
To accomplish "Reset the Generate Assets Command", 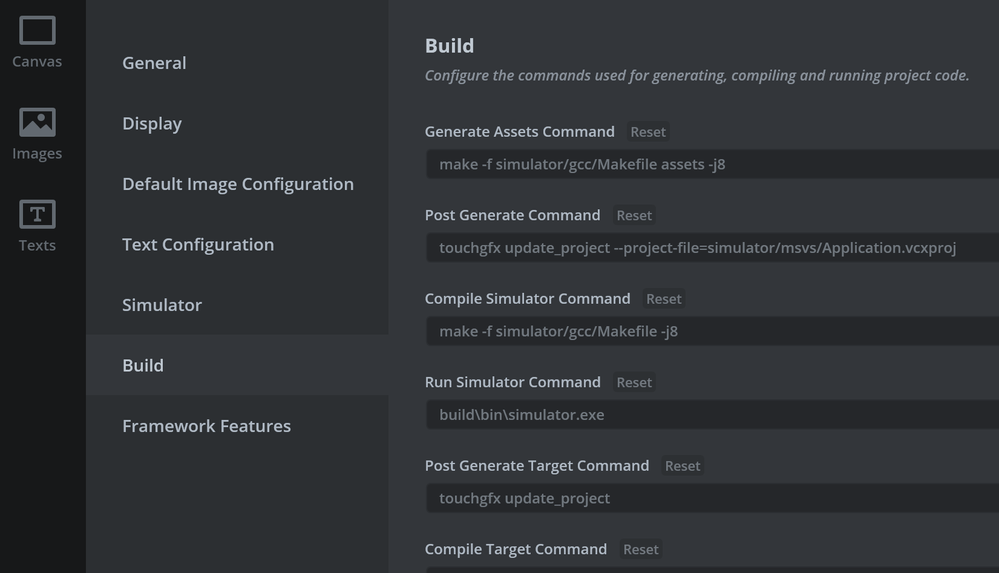I will [648, 132].
